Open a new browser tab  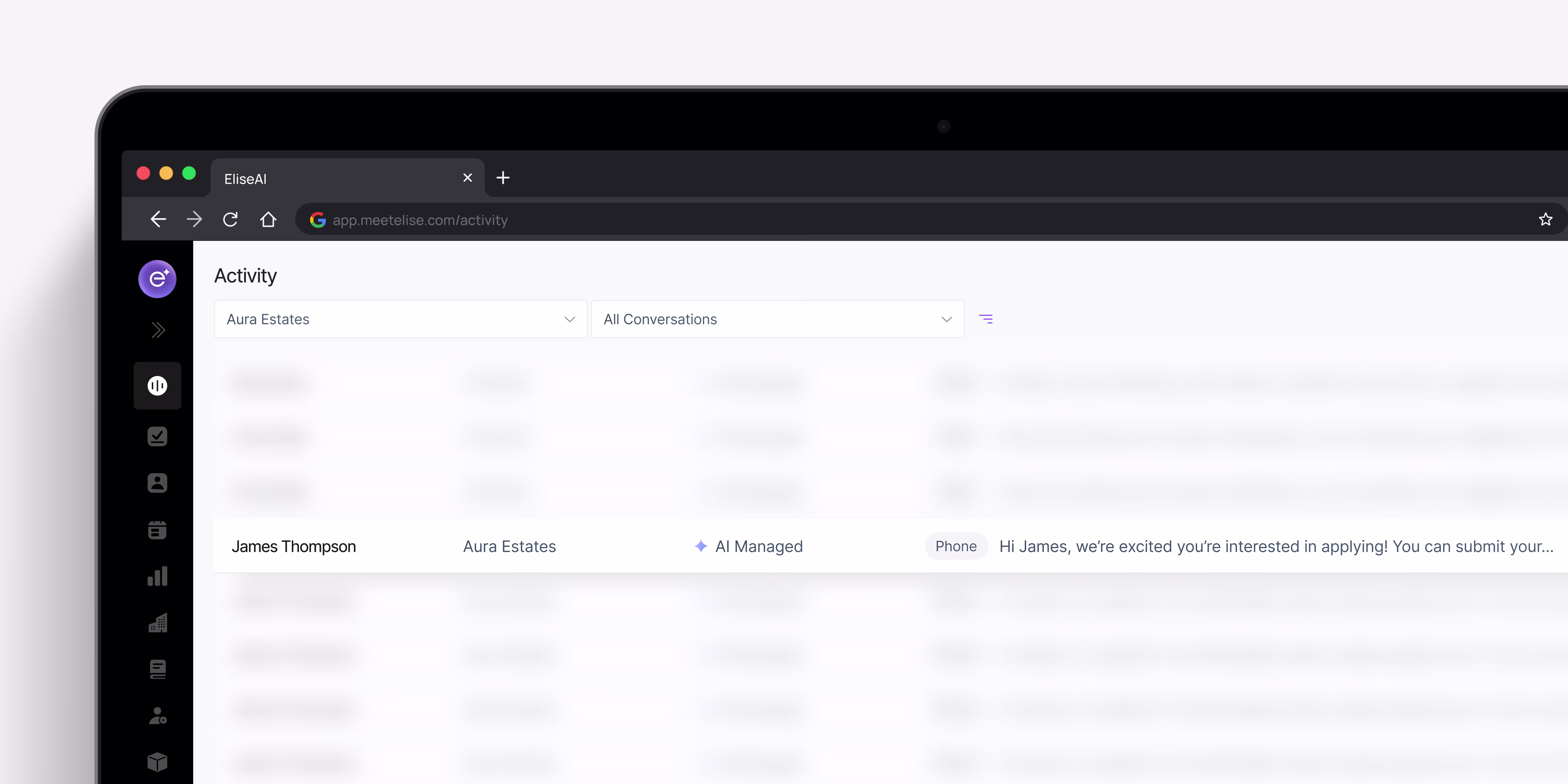(x=503, y=178)
